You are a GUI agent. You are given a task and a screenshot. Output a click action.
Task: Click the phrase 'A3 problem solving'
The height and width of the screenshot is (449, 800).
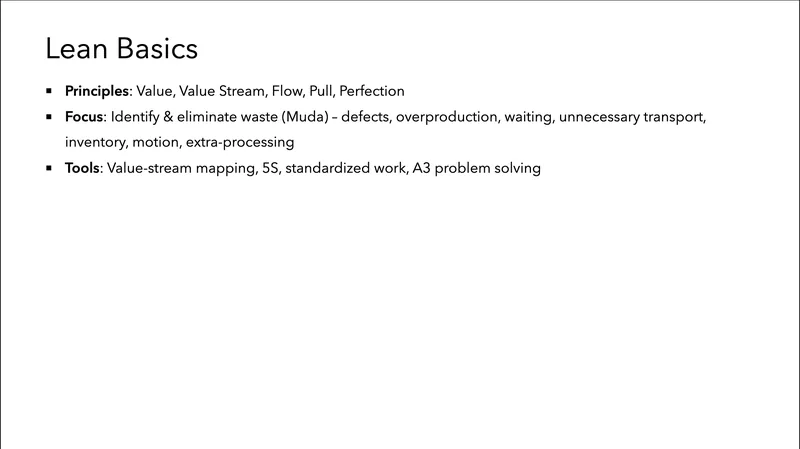476,169
